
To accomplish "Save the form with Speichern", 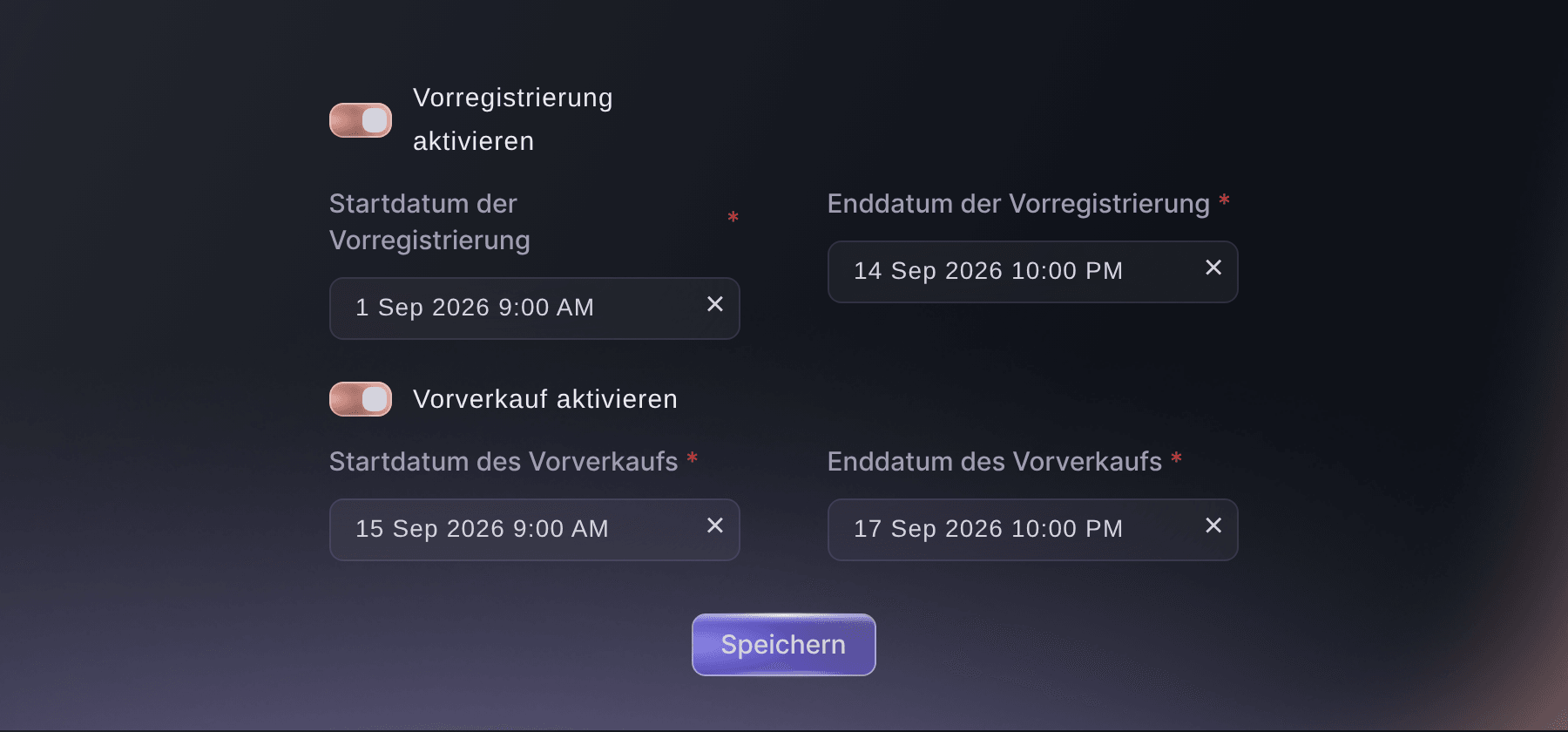I will pyautogui.click(x=784, y=645).
